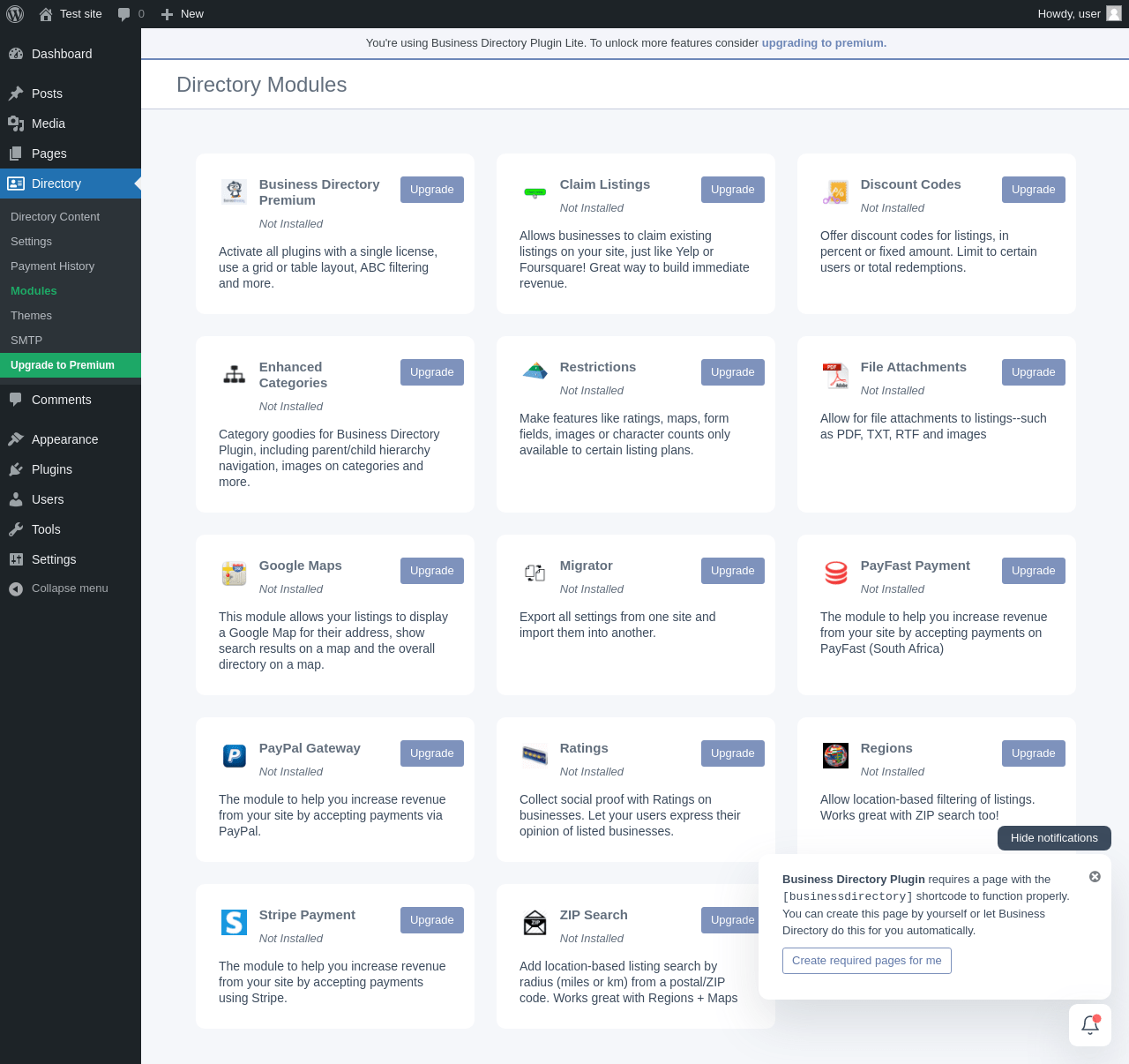Open the Pages menu item

[71, 154]
